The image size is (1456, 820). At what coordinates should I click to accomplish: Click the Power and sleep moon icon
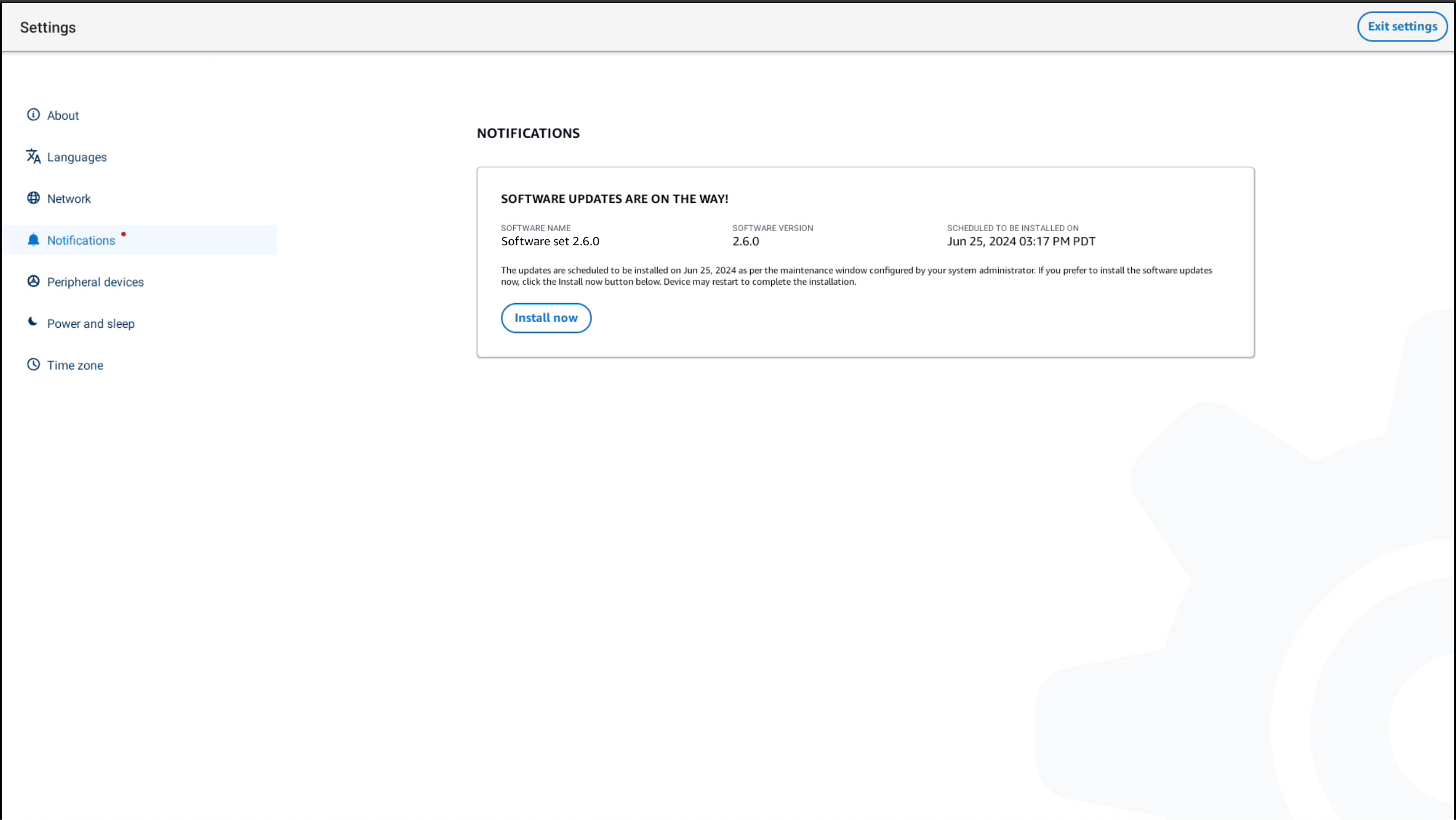coord(33,322)
